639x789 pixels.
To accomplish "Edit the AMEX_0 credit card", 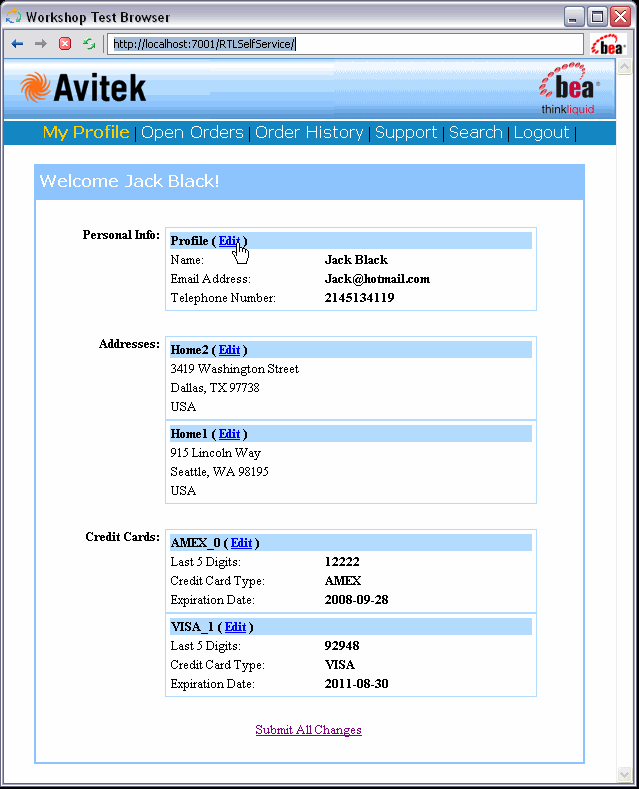I will click(241, 543).
